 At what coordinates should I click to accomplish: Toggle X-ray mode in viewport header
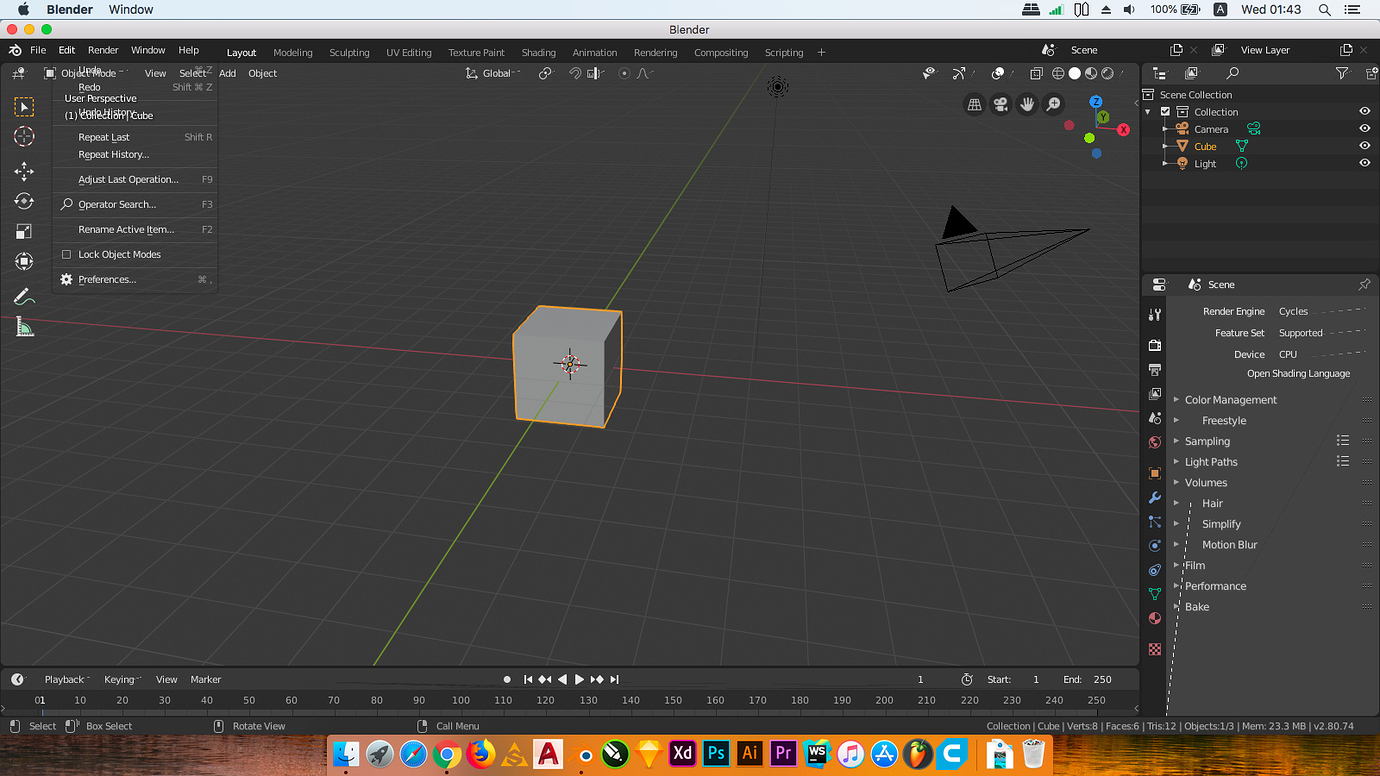pos(1036,73)
